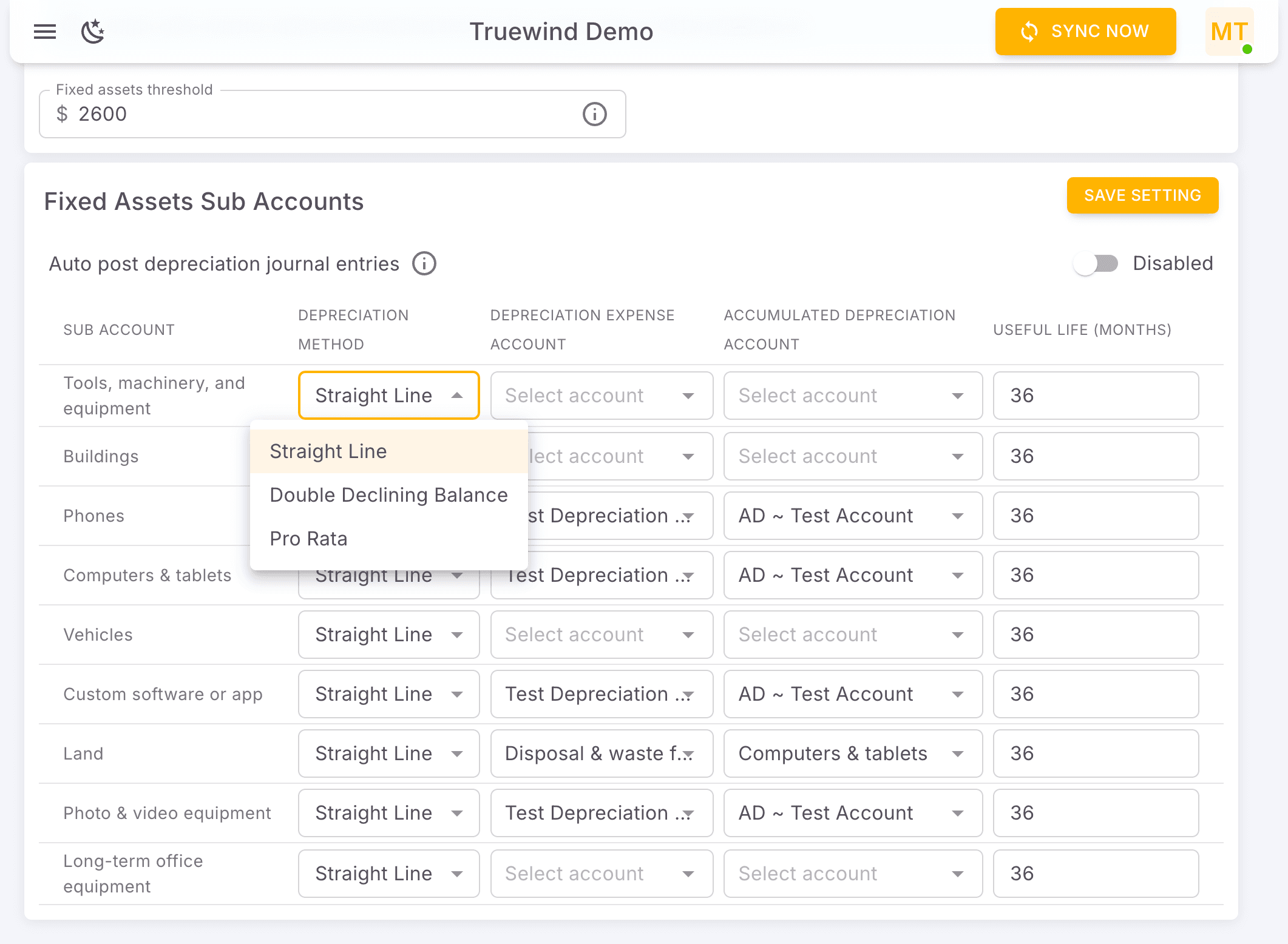1288x944 pixels.
Task: Enable auto post depreciation toggle
Action: (1096, 264)
